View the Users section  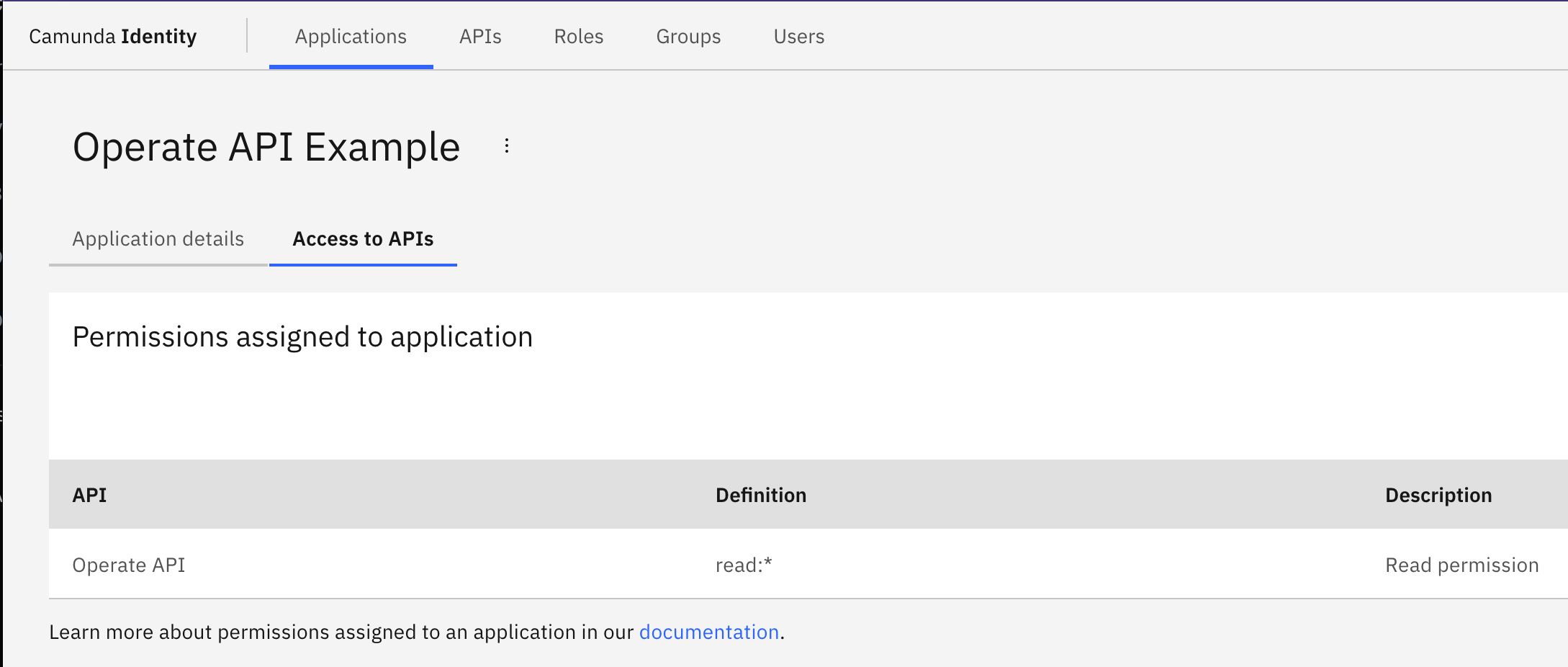pyautogui.click(x=798, y=36)
